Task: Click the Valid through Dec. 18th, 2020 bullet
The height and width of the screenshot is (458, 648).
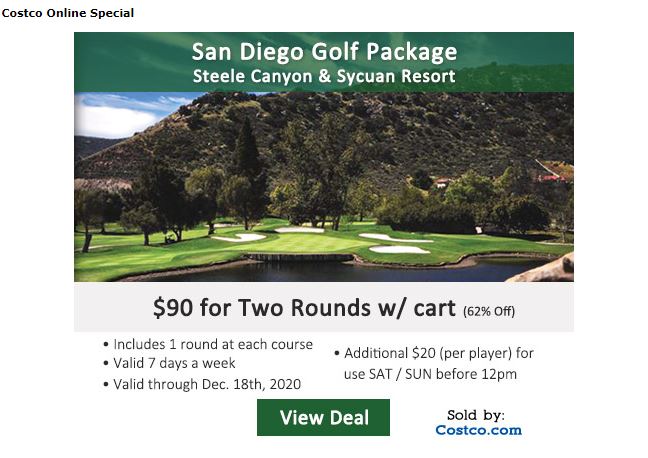Action: (x=206, y=384)
